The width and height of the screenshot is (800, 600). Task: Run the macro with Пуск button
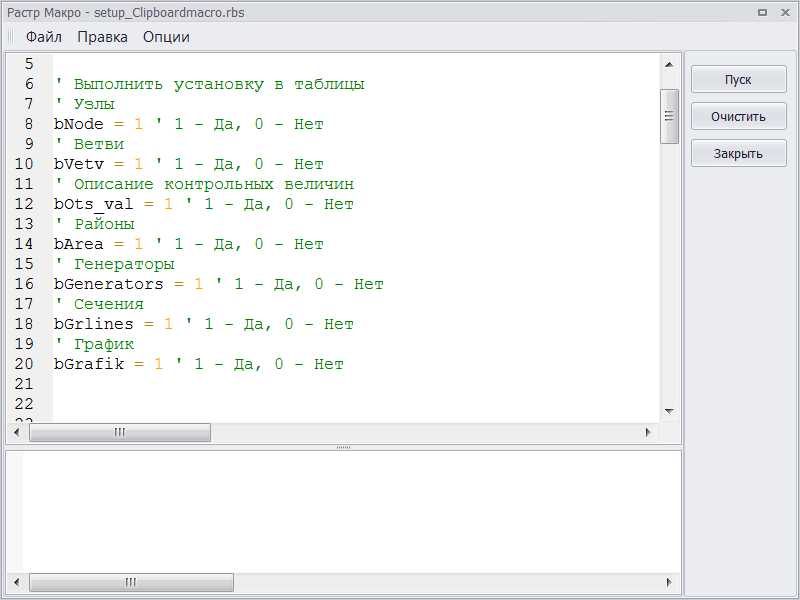tap(738, 80)
